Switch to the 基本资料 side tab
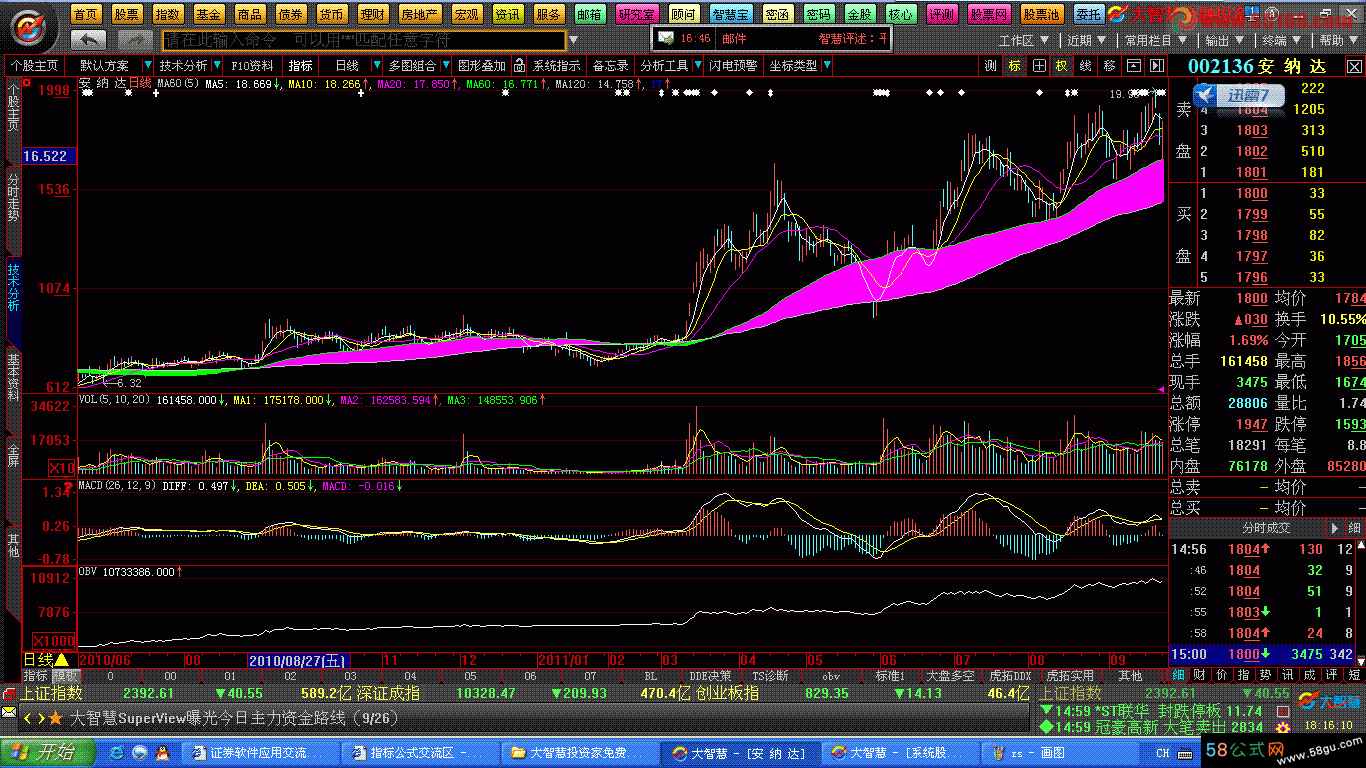Image resolution: width=1366 pixels, height=768 pixels. (13, 377)
